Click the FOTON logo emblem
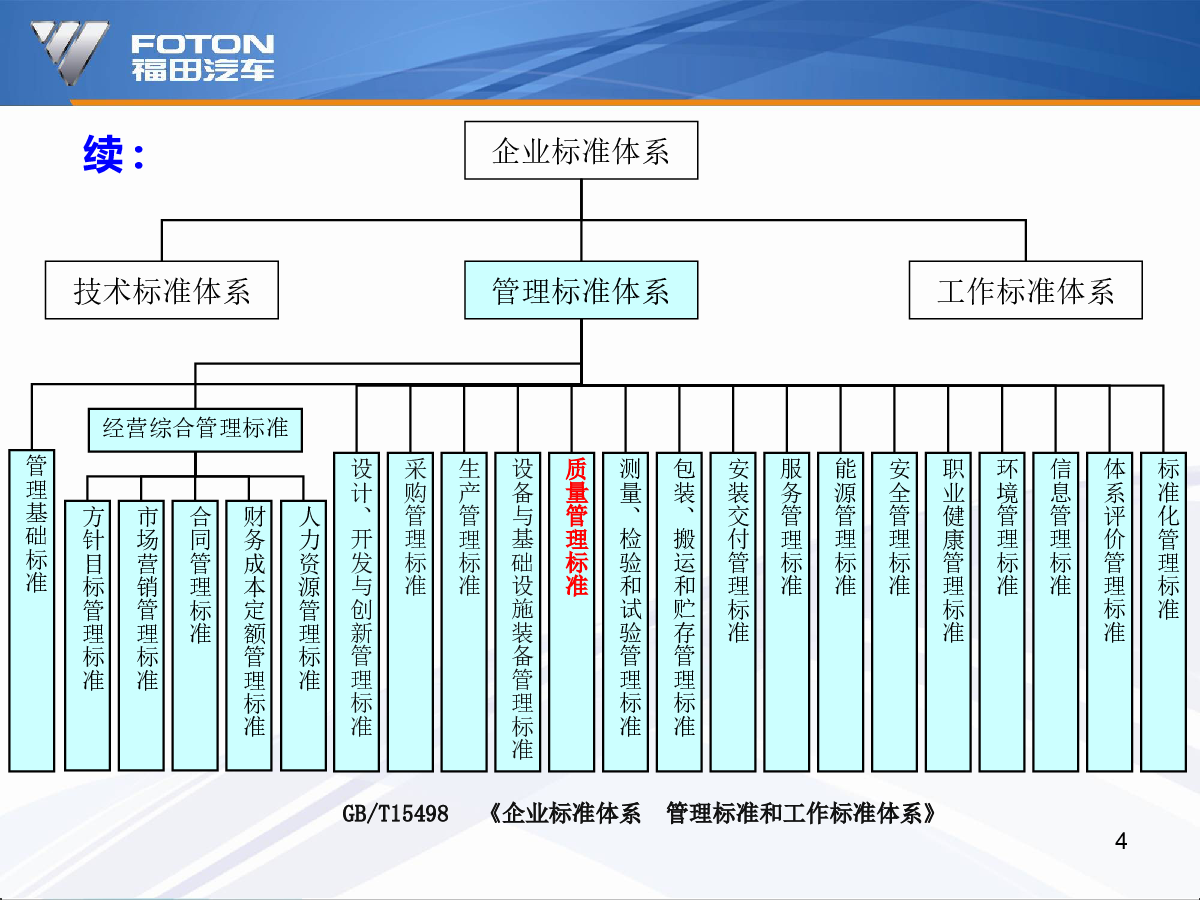 (x=68, y=52)
